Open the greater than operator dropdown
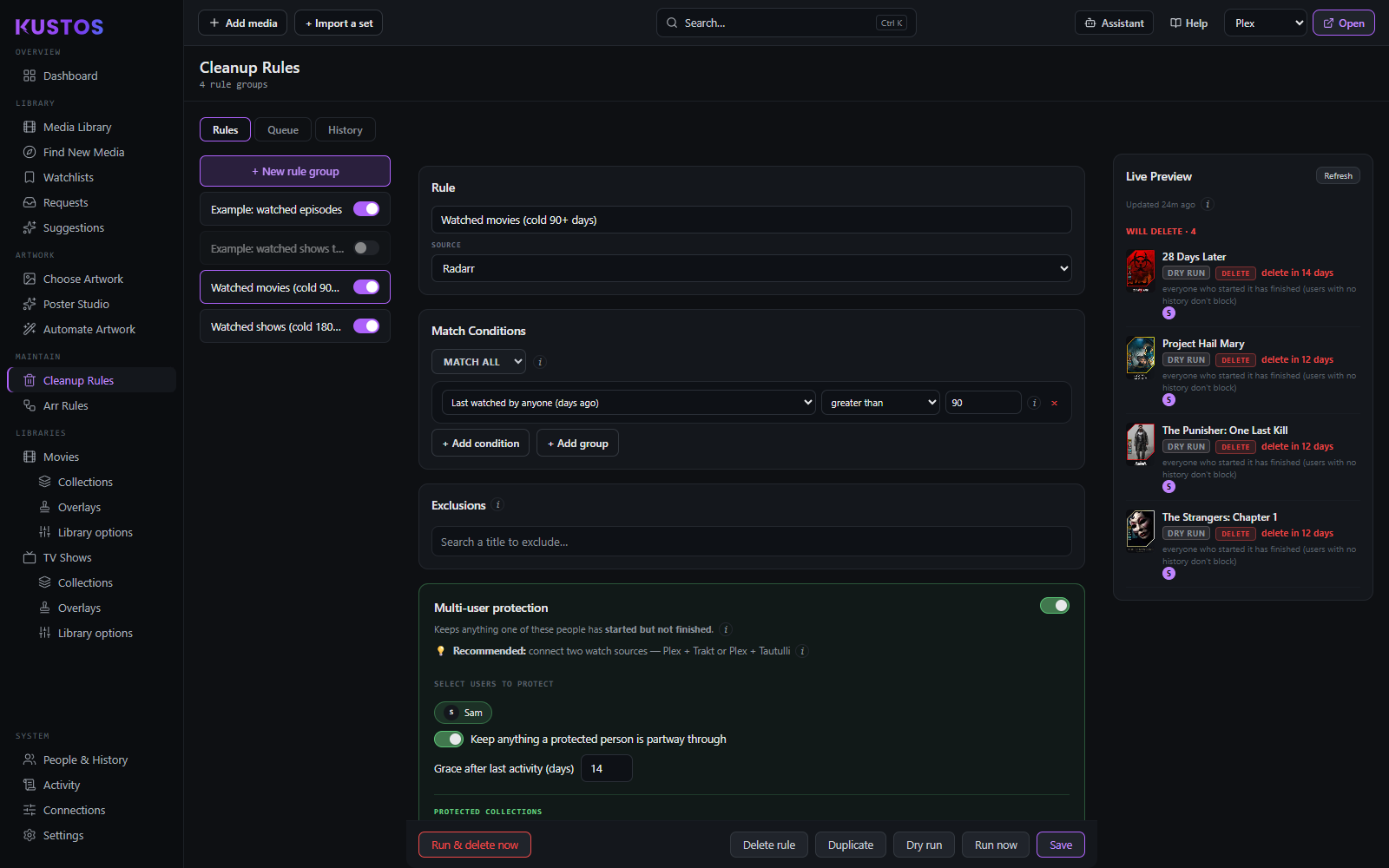 [880, 403]
